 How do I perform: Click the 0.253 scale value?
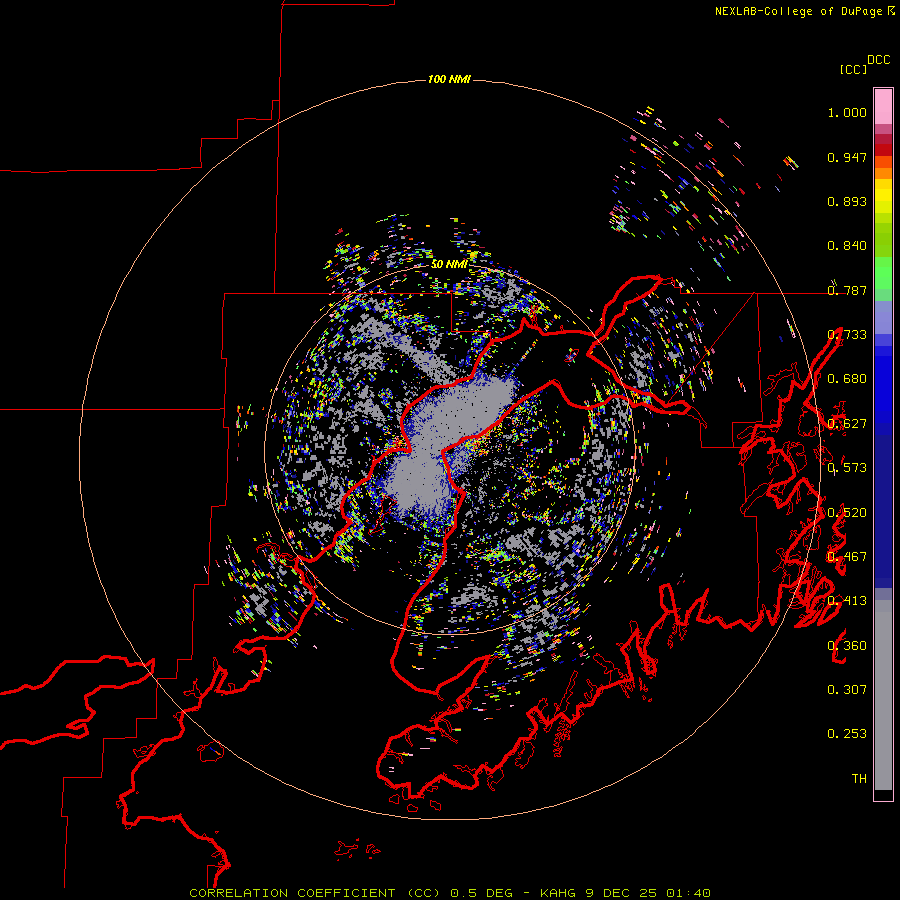(847, 734)
